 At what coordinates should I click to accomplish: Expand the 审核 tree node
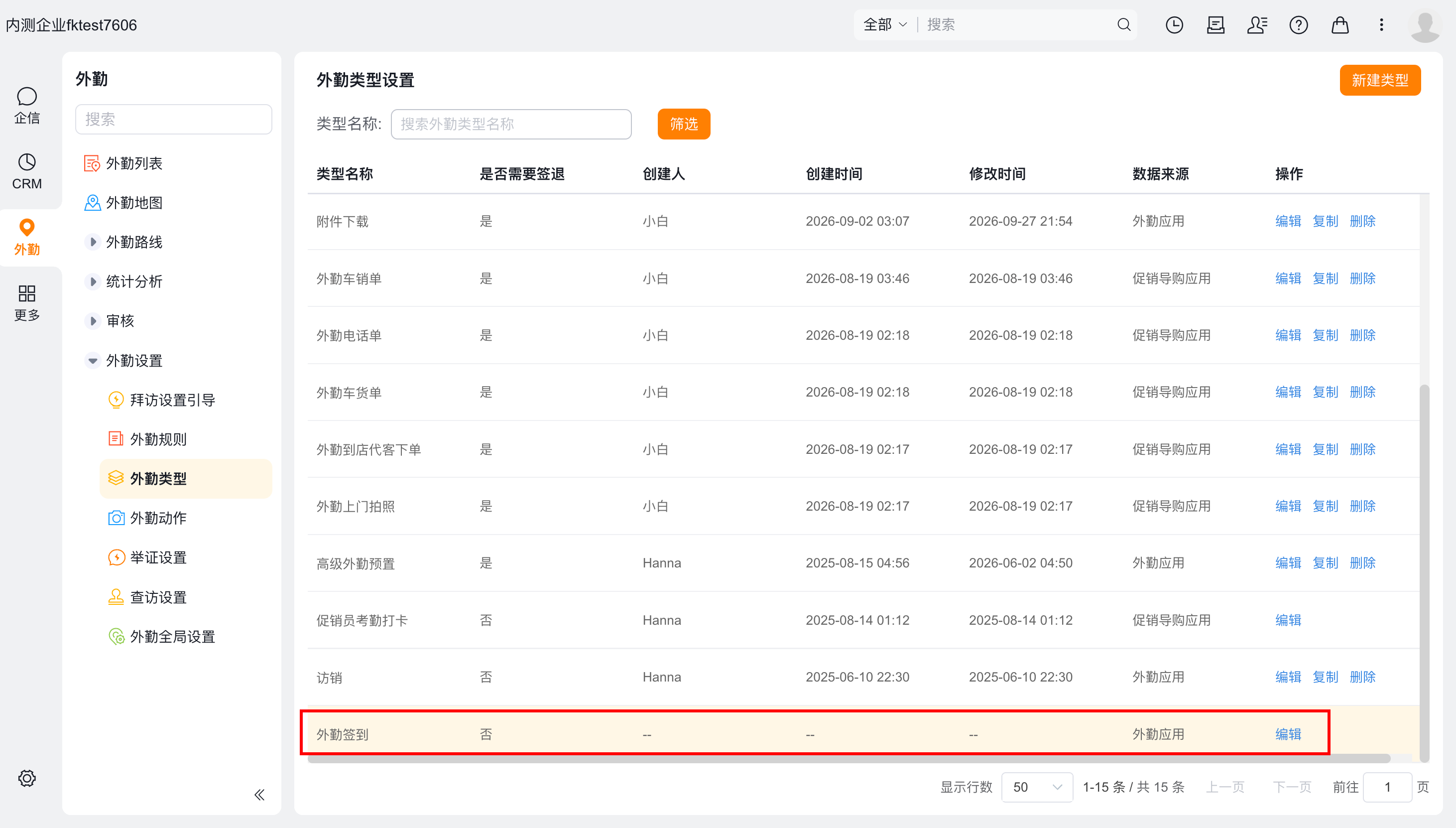coord(93,321)
